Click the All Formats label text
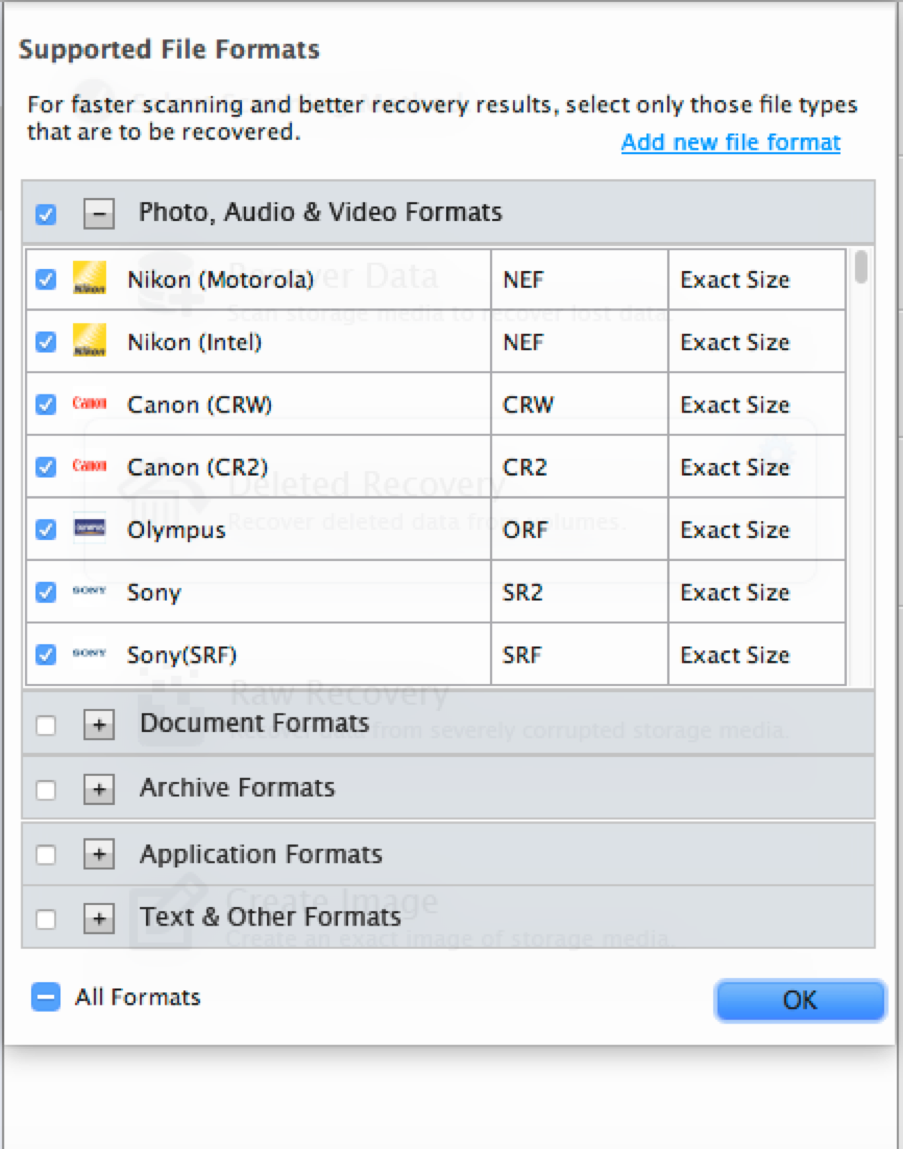This screenshot has width=903, height=1149. pos(138,997)
